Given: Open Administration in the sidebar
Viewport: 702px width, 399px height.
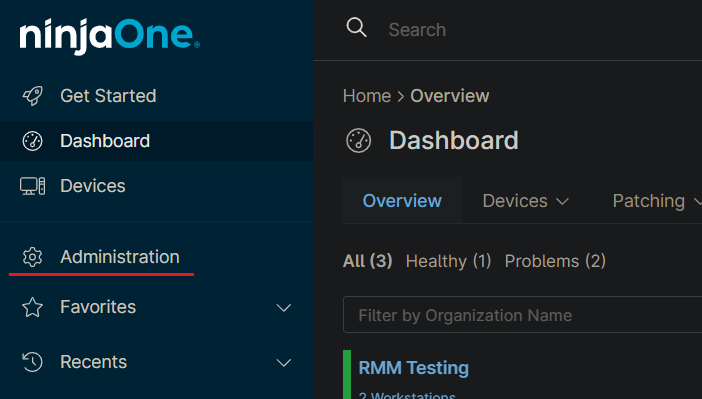Looking at the screenshot, I should [x=120, y=257].
